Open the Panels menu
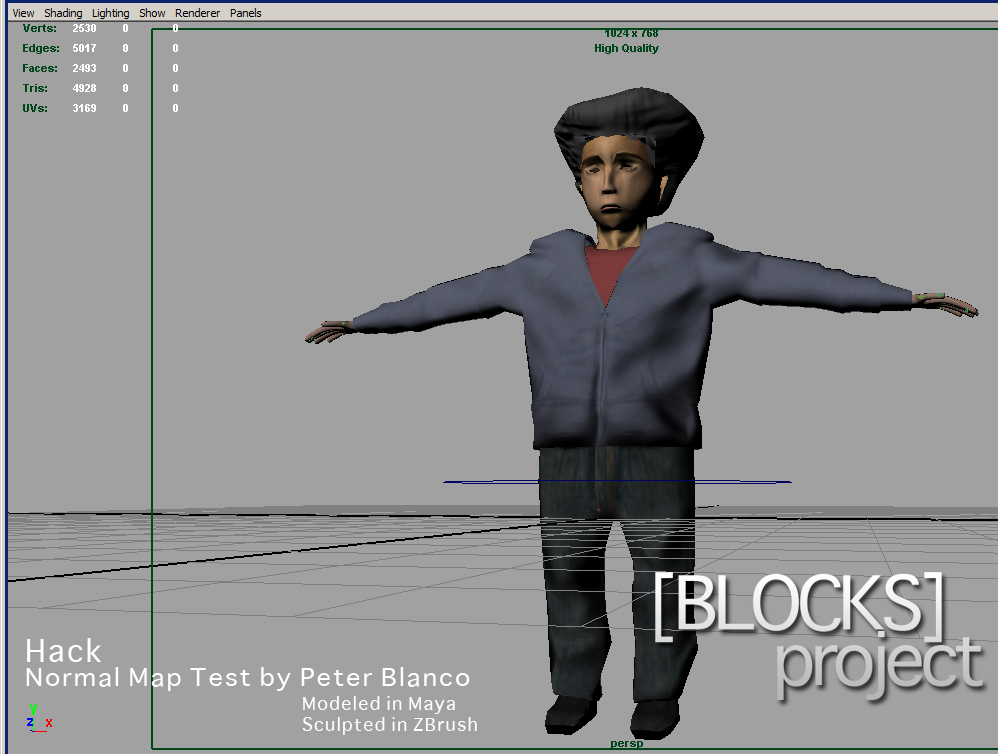 [246, 13]
